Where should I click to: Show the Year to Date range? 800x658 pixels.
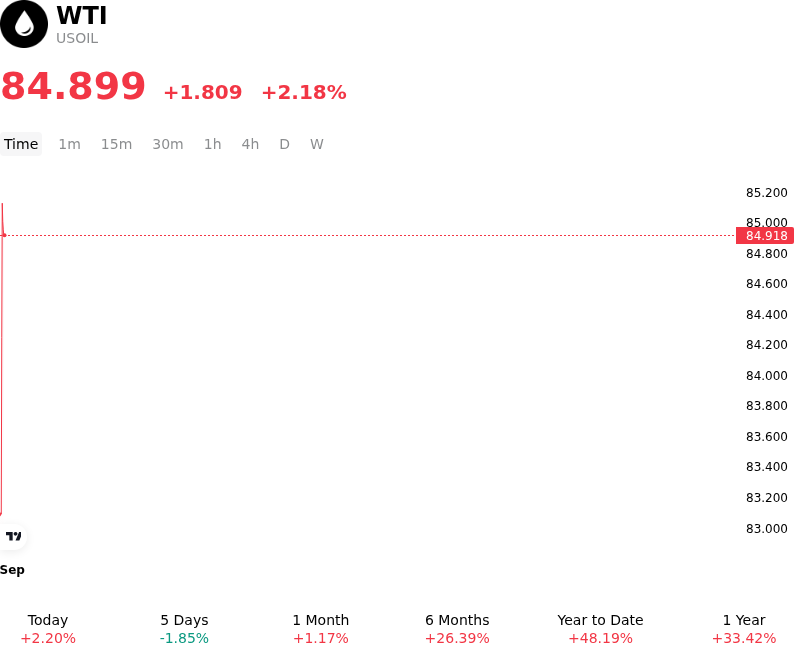point(601,629)
